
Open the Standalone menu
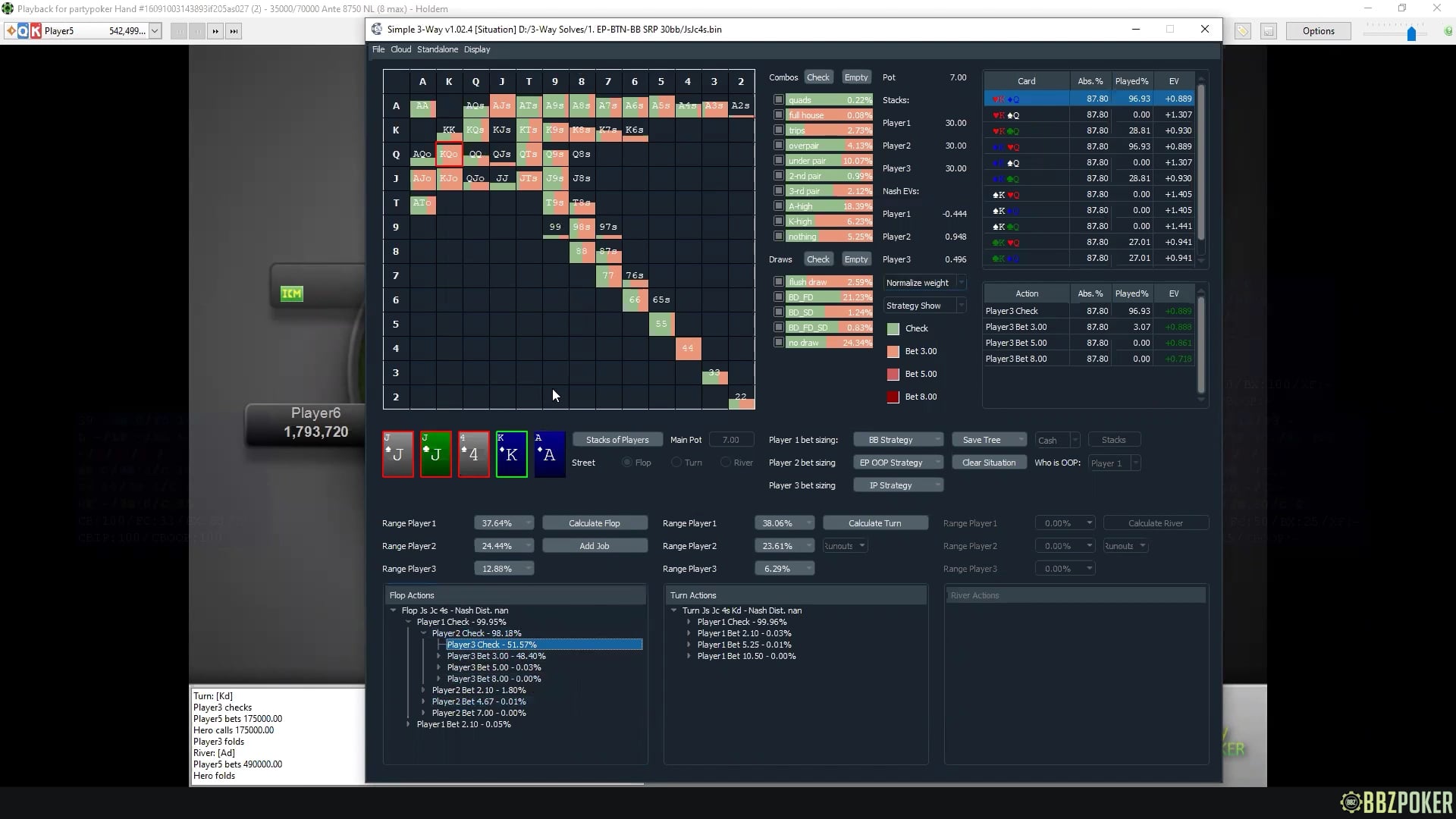(437, 49)
